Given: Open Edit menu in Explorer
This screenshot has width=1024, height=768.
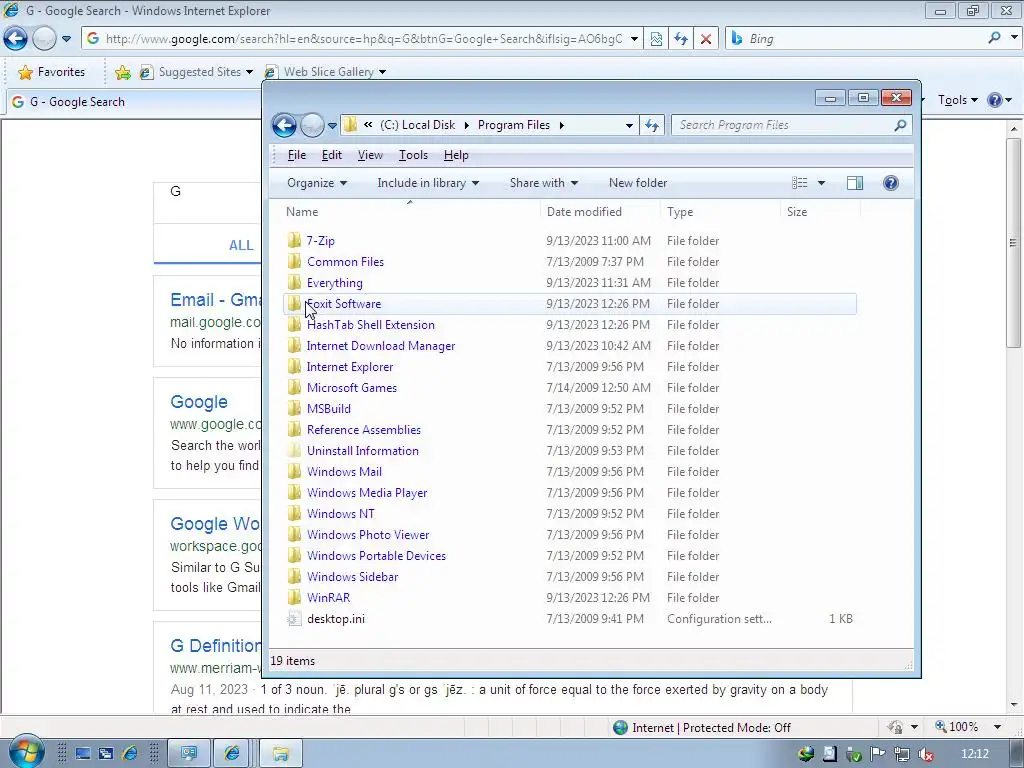Looking at the screenshot, I should point(332,155).
